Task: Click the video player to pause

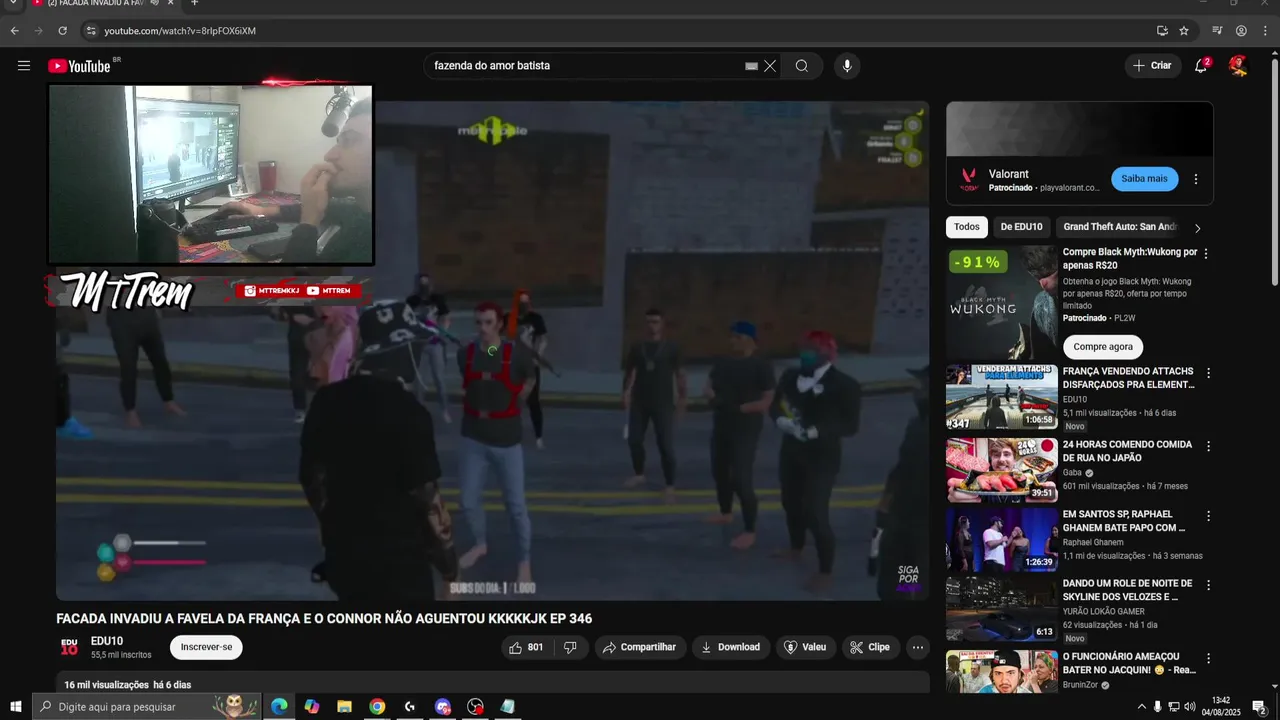Action: (492, 350)
